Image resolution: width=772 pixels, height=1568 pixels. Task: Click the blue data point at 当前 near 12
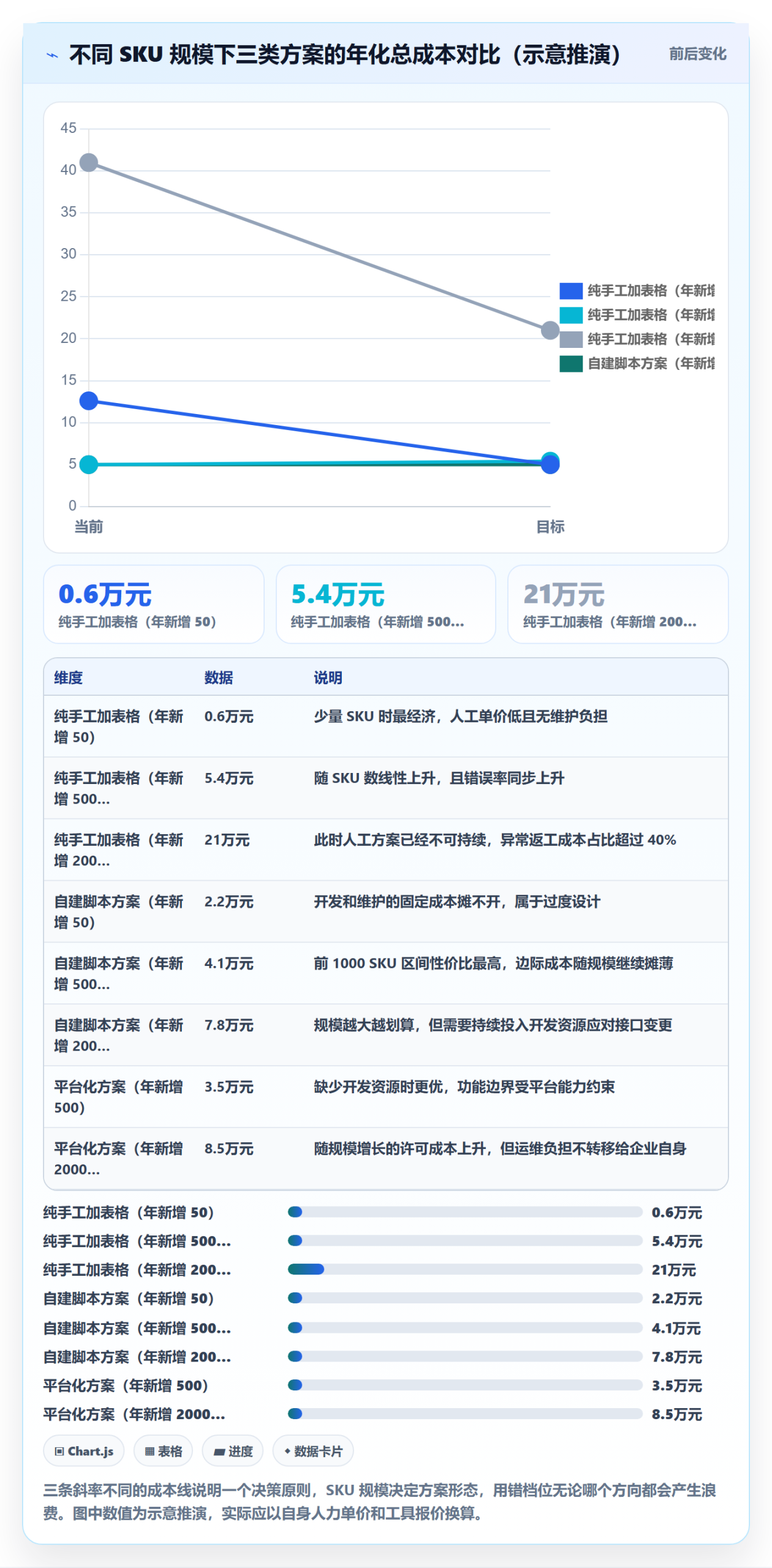[x=89, y=401]
